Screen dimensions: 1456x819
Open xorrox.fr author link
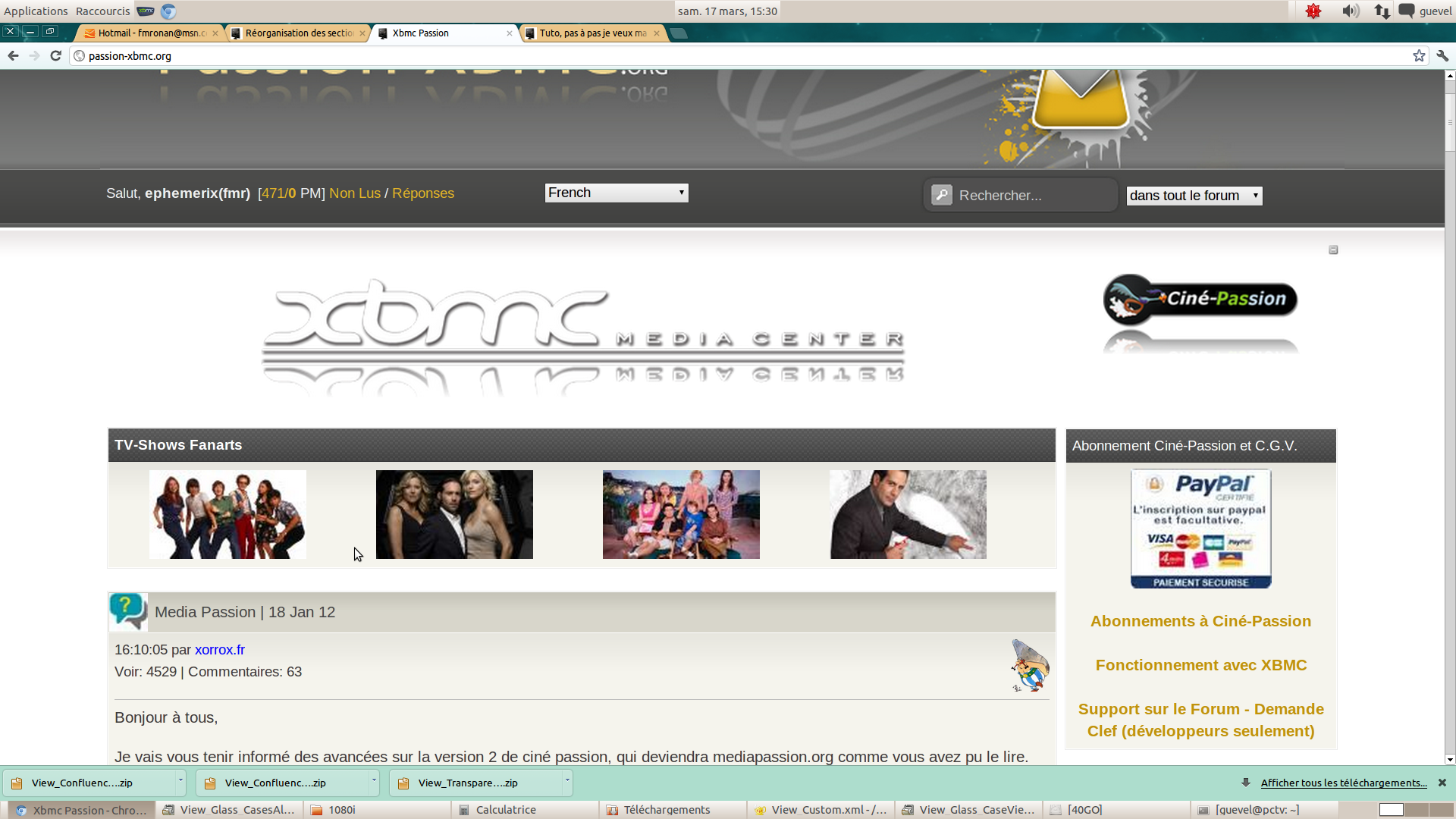point(220,650)
